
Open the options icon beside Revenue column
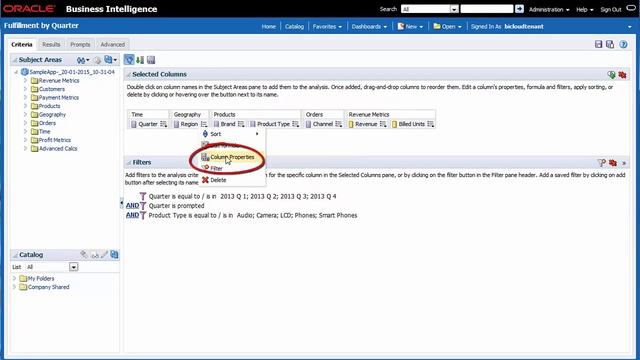click(x=382, y=124)
